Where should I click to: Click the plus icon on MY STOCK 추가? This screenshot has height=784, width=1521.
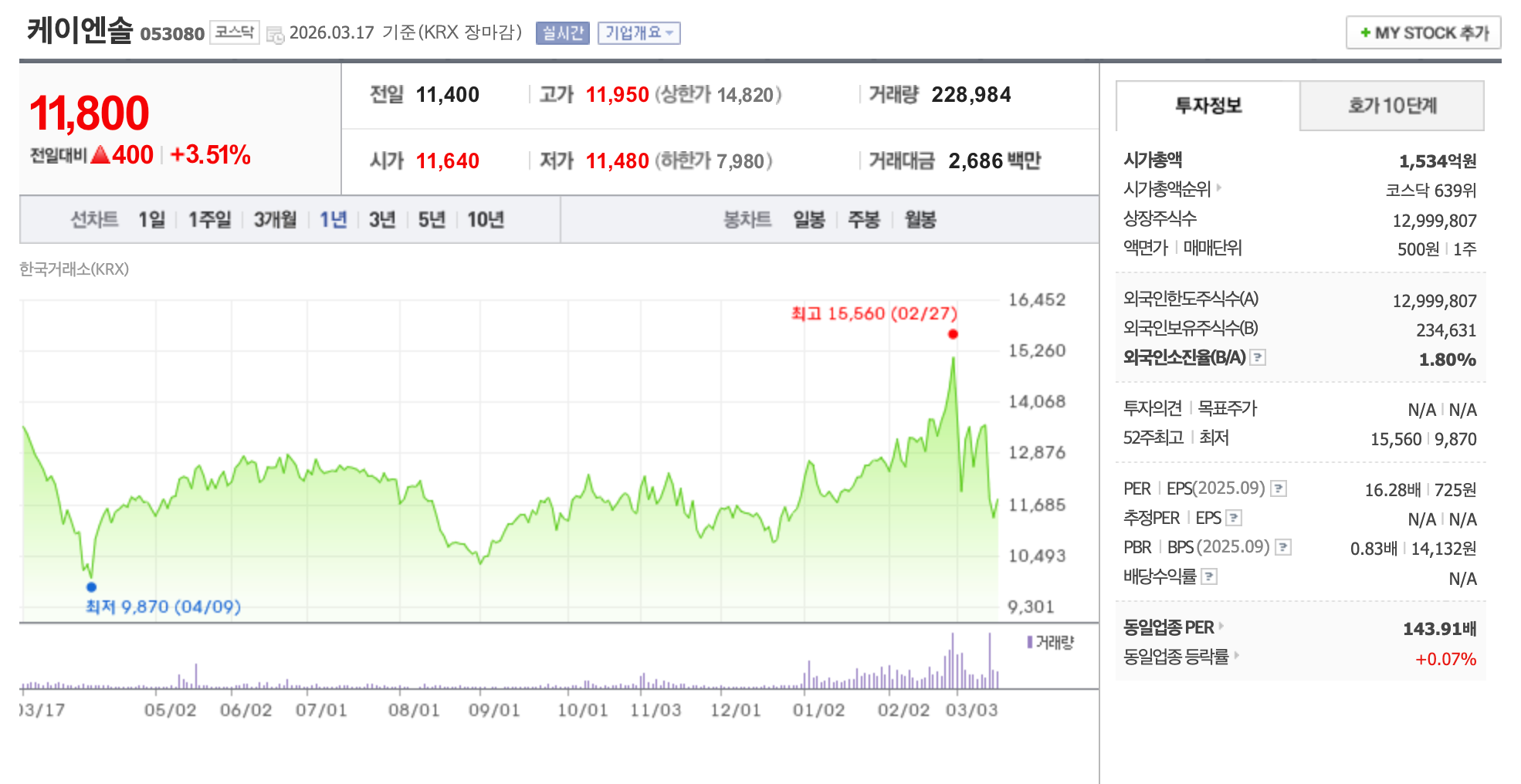click(x=1365, y=32)
